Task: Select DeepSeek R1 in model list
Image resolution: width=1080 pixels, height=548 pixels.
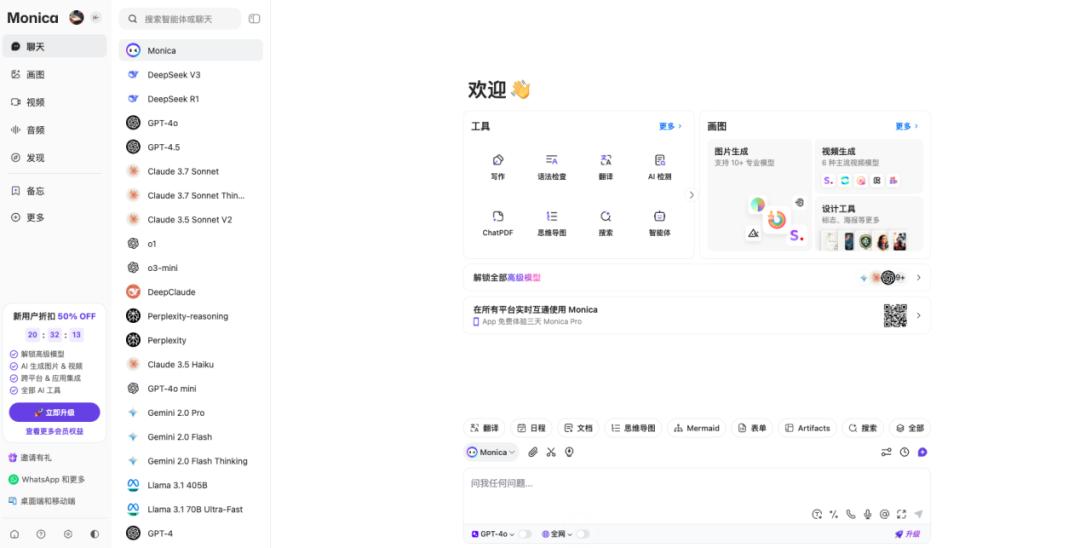Action: click(x=191, y=99)
